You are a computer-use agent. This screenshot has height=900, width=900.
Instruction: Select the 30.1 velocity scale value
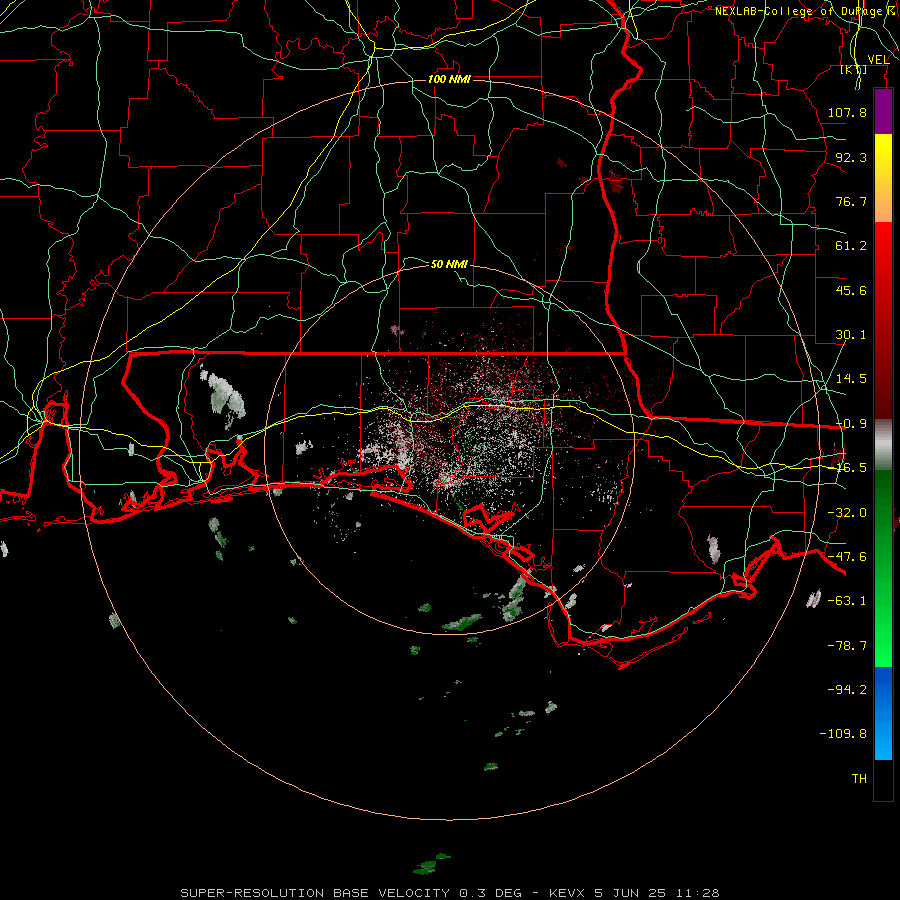[x=851, y=335]
